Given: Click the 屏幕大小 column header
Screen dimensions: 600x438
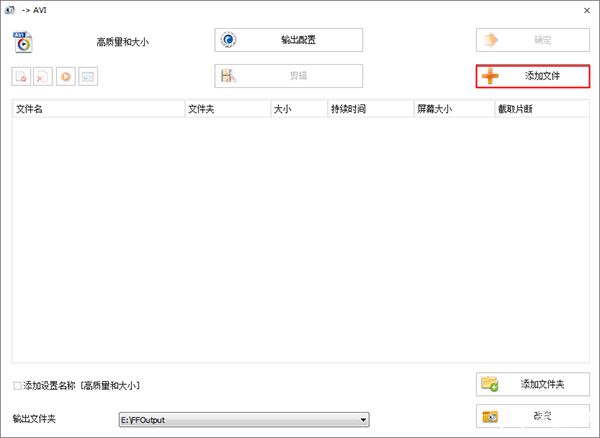Looking at the screenshot, I should coord(452,108).
